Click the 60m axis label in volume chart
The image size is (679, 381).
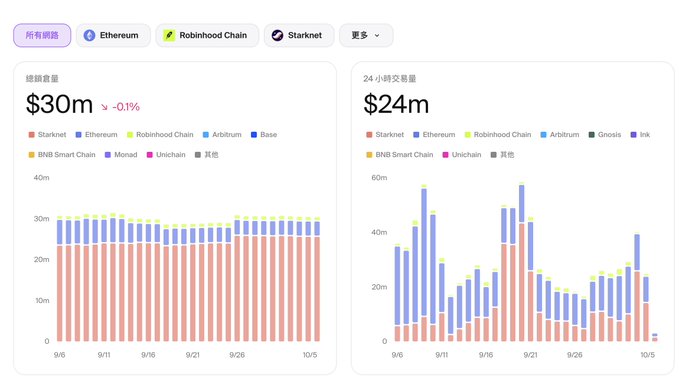(x=379, y=178)
